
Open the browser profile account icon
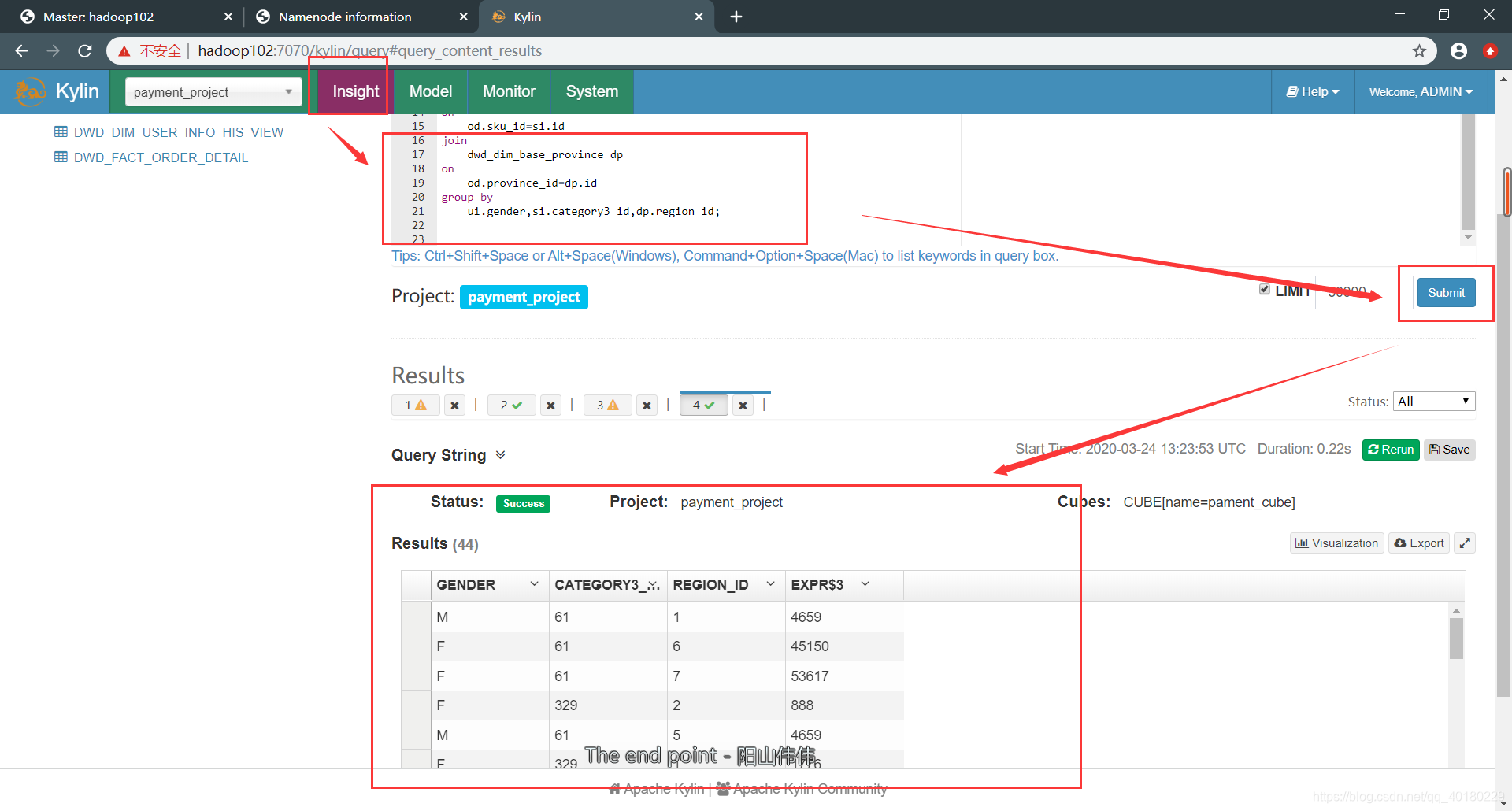[x=1458, y=51]
